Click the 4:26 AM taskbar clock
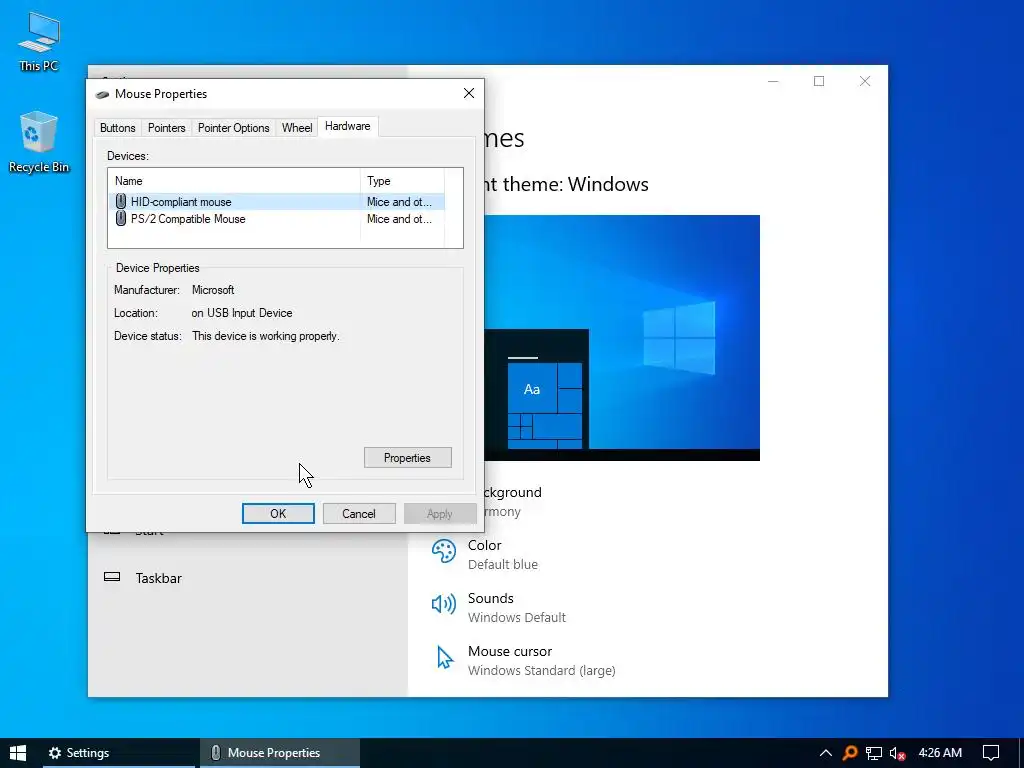The width and height of the screenshot is (1024, 768). (x=940, y=753)
